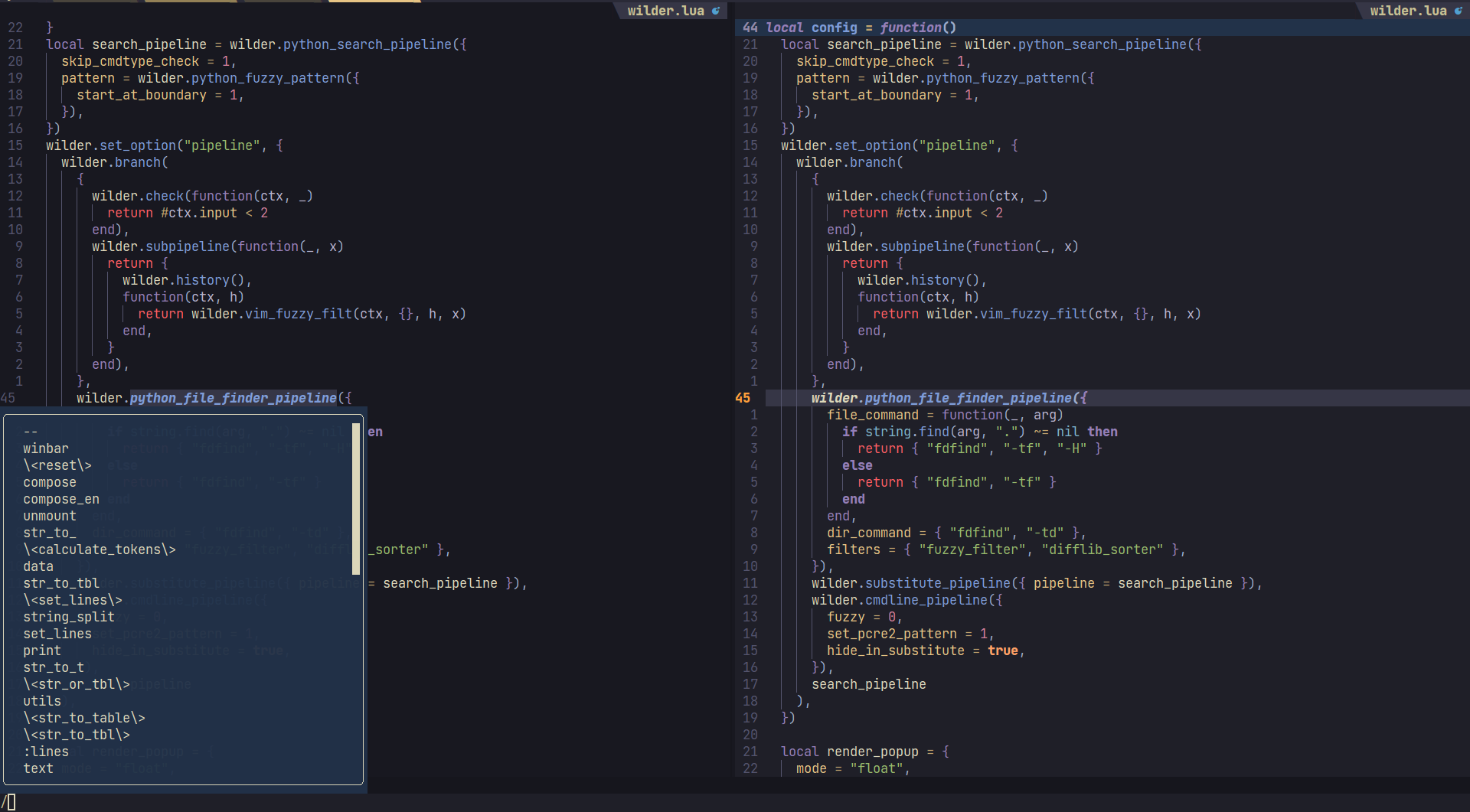Click 'return #ctx.input < 2' in right pane
This screenshot has height=812, width=1470.
point(923,213)
